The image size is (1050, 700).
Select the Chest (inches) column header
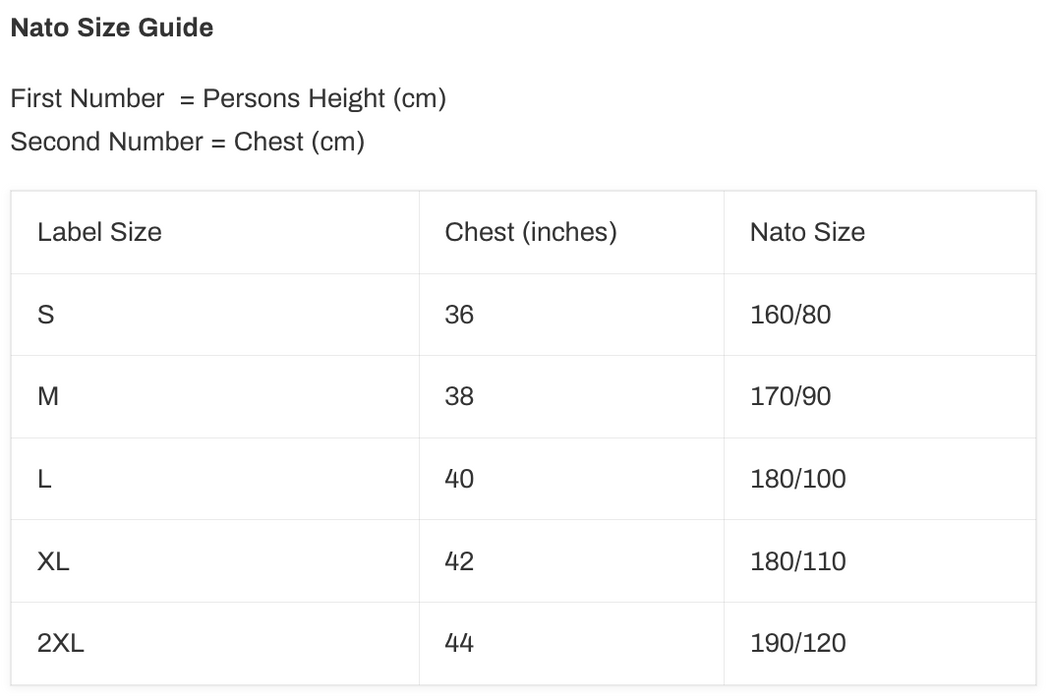click(x=530, y=232)
